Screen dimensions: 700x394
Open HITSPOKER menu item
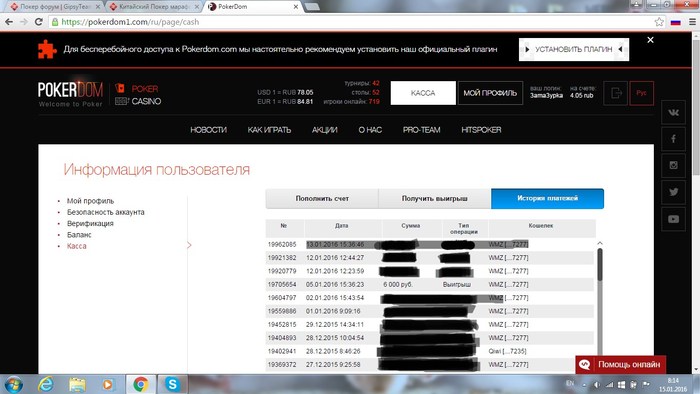(481, 130)
